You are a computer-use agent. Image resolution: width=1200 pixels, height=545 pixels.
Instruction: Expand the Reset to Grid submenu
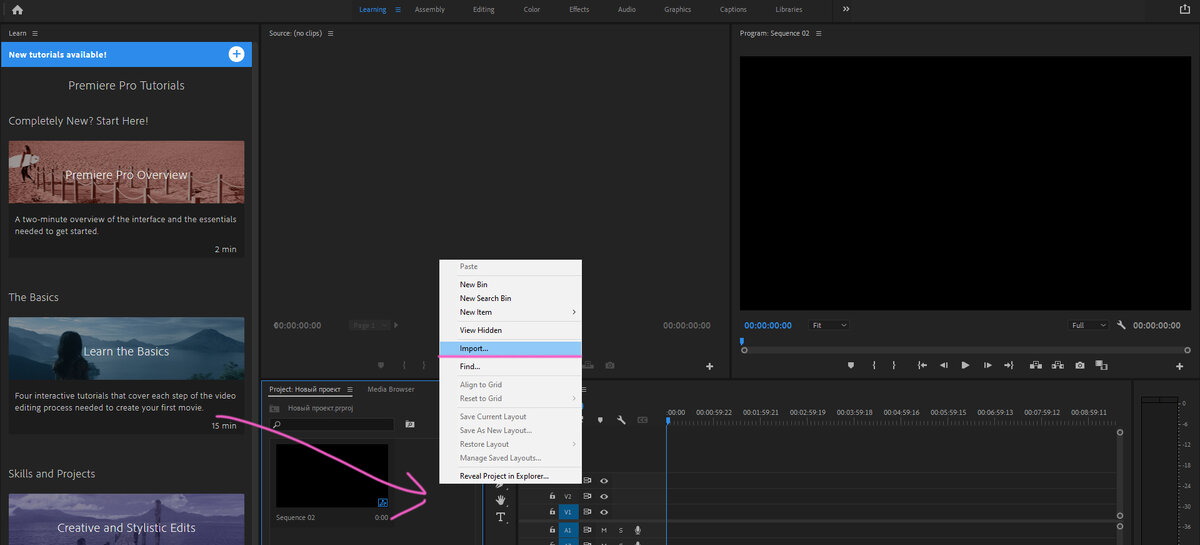[x=510, y=398]
